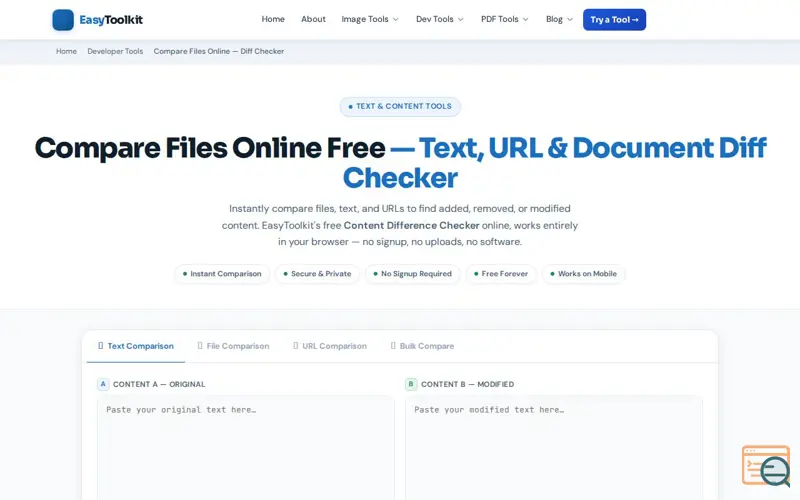
Task: Click the No Signup Required pill
Action: coord(412,274)
